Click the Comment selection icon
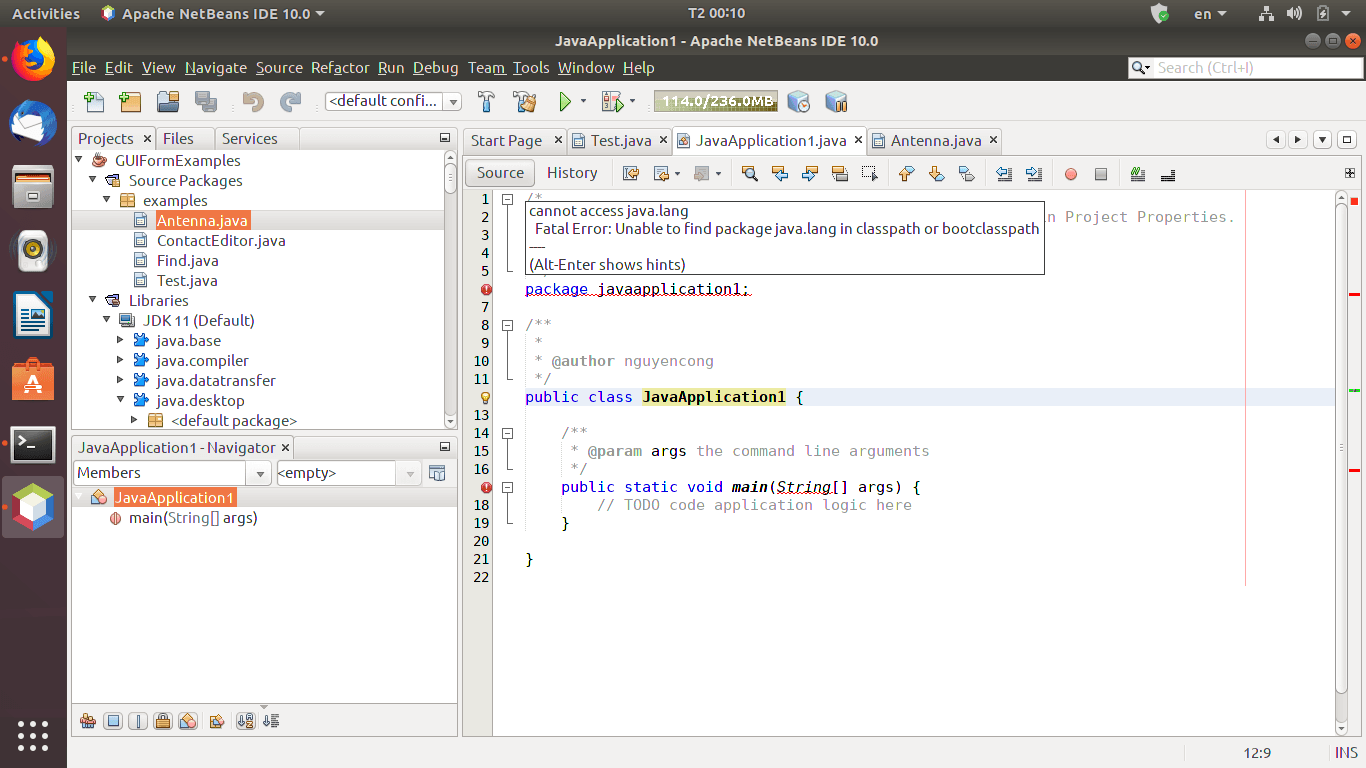The height and width of the screenshot is (768, 1366). tap(1137, 173)
